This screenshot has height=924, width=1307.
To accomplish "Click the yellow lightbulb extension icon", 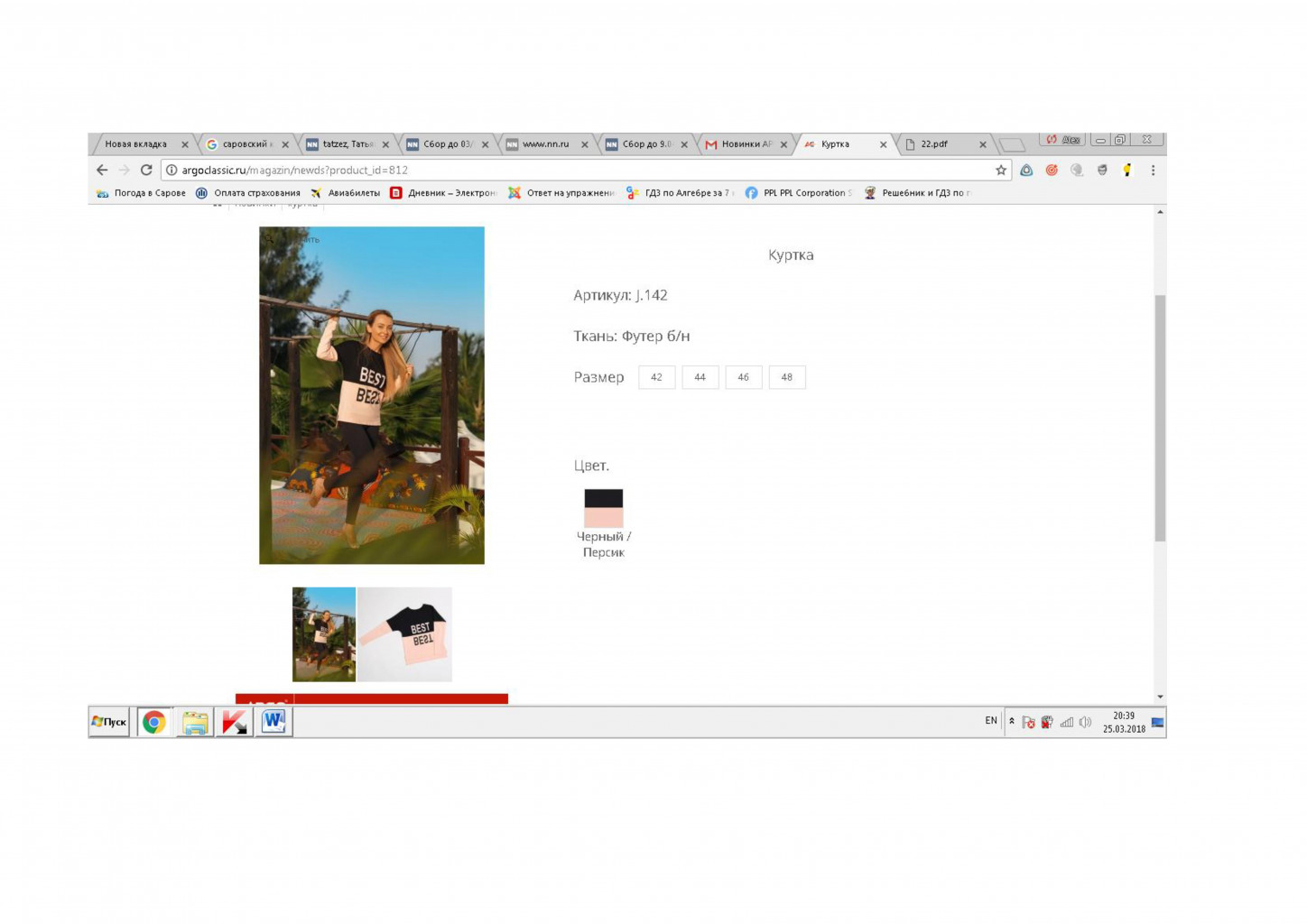I will (1126, 170).
